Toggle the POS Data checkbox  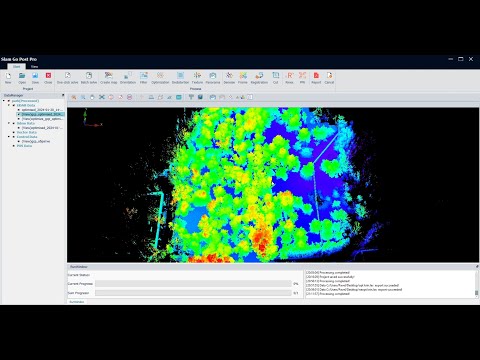point(14,146)
